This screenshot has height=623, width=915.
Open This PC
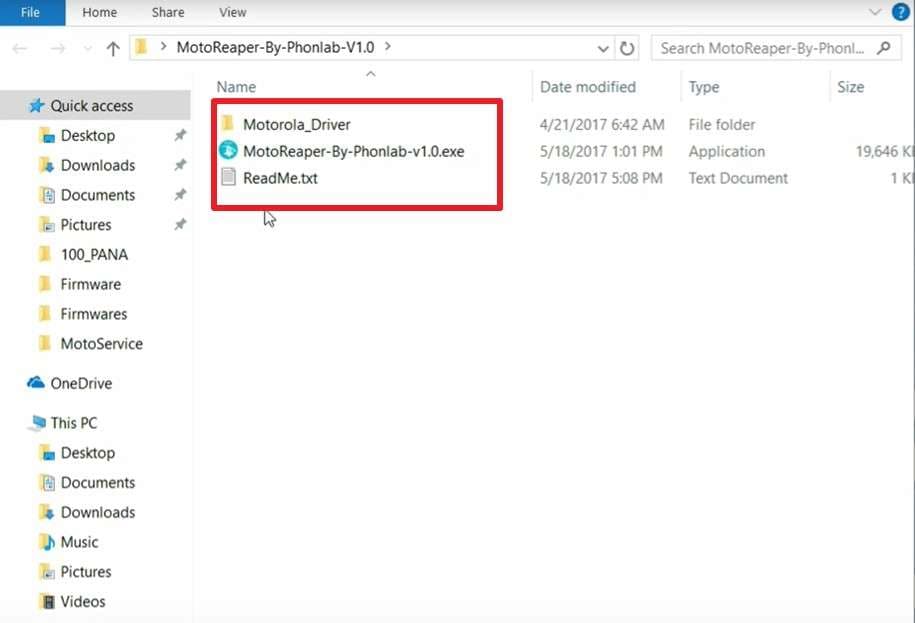70,423
